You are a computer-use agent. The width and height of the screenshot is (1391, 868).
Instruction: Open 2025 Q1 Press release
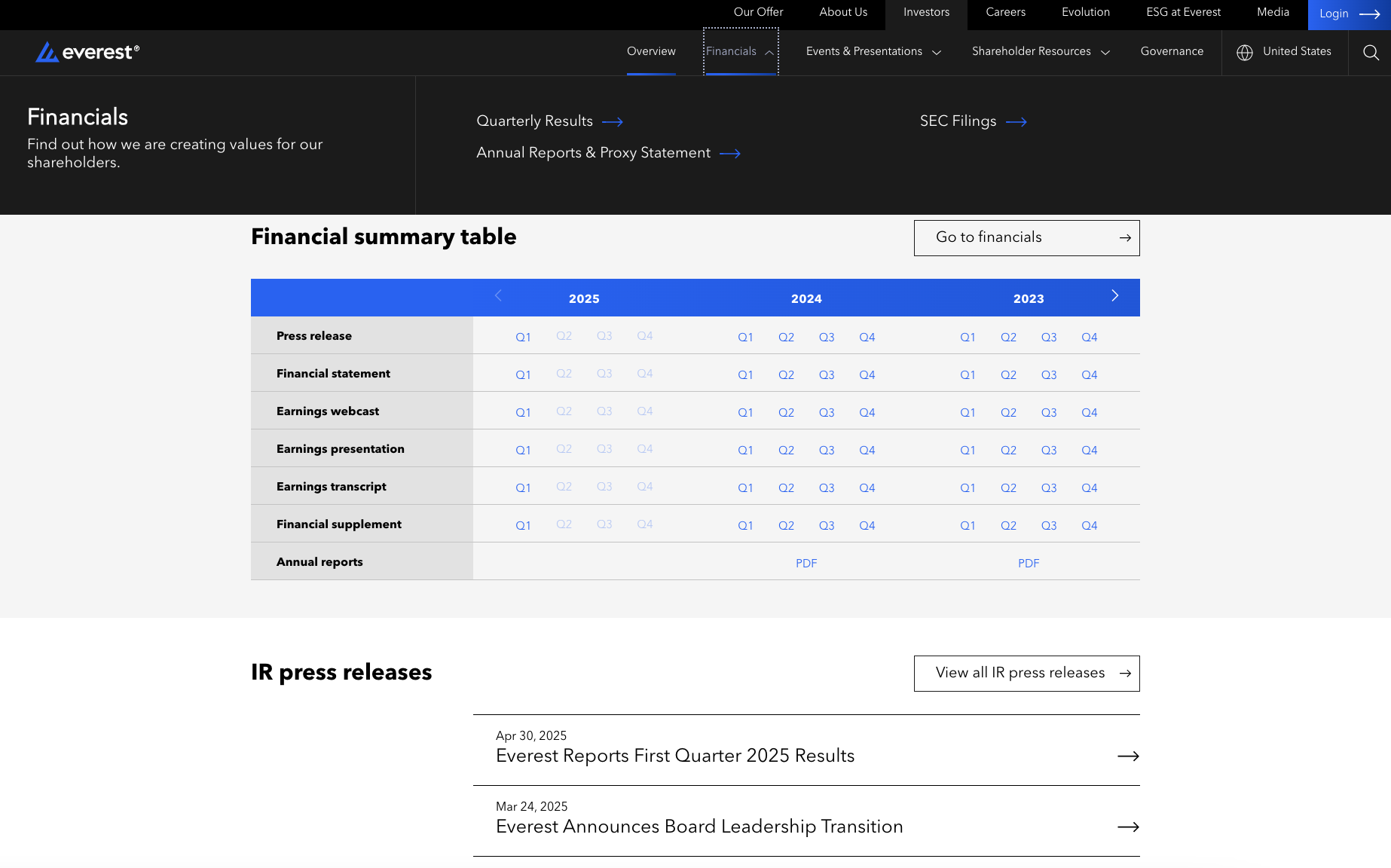(x=523, y=338)
